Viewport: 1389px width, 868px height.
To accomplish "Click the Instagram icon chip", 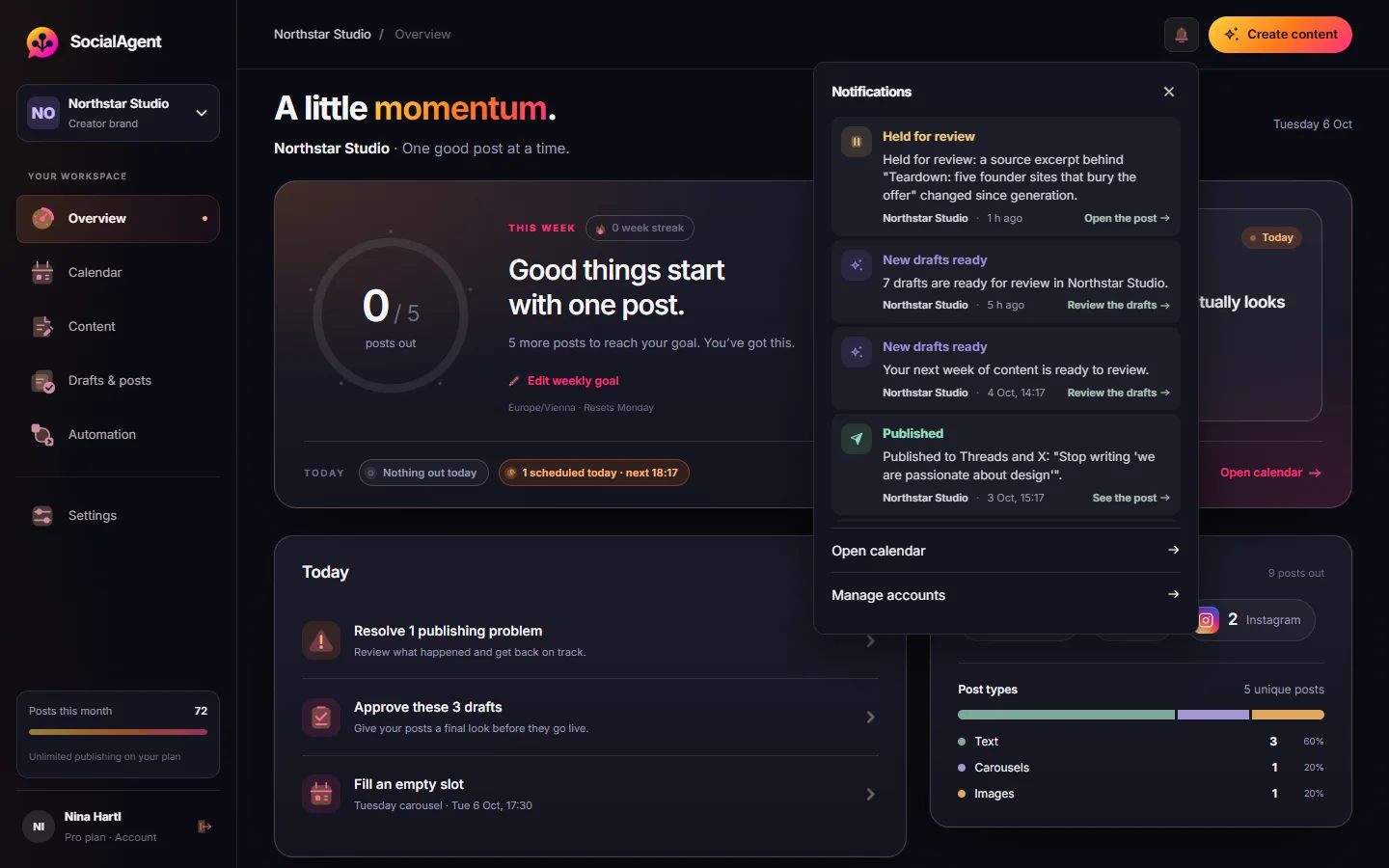I will click(x=1207, y=620).
